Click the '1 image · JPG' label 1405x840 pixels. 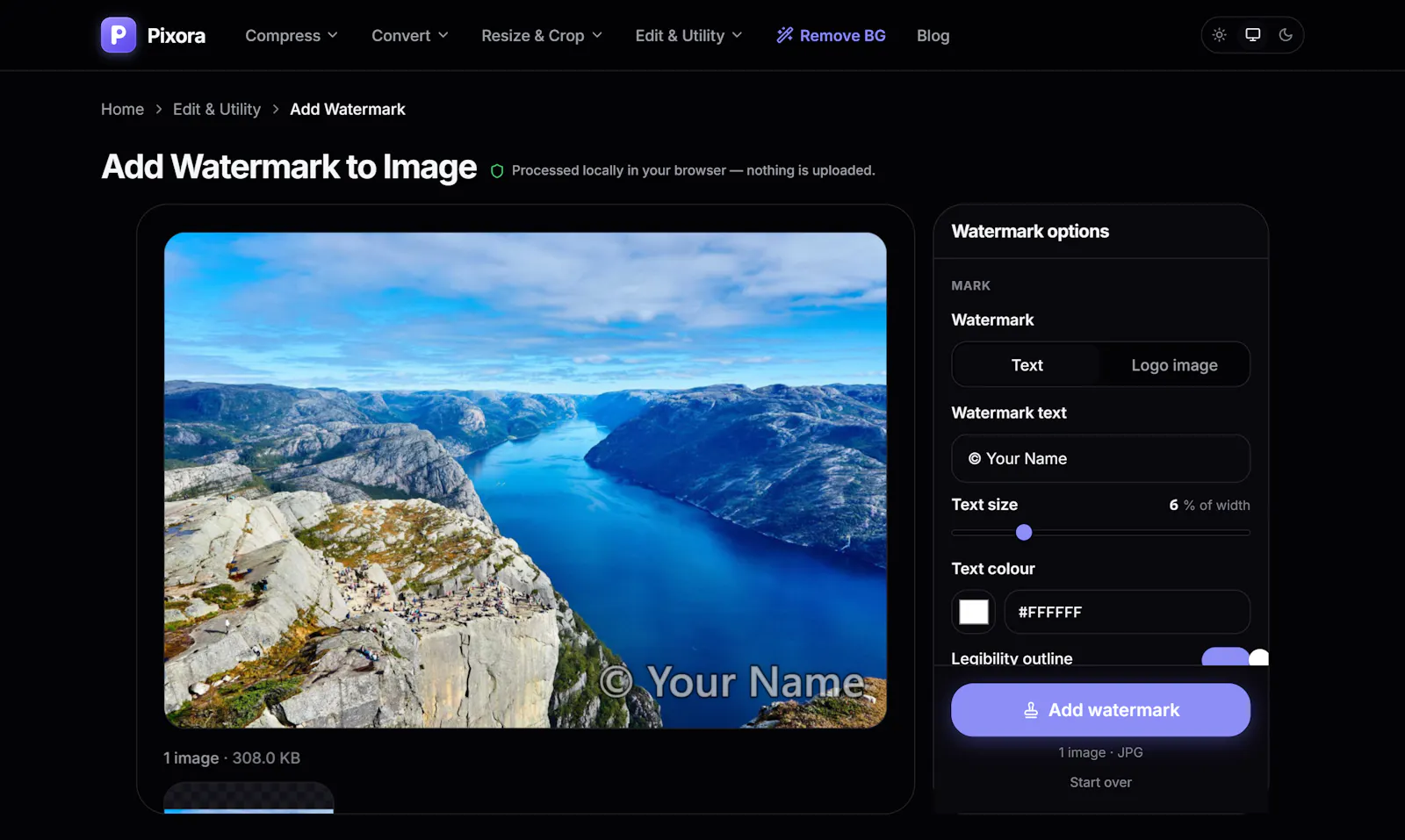click(1100, 752)
